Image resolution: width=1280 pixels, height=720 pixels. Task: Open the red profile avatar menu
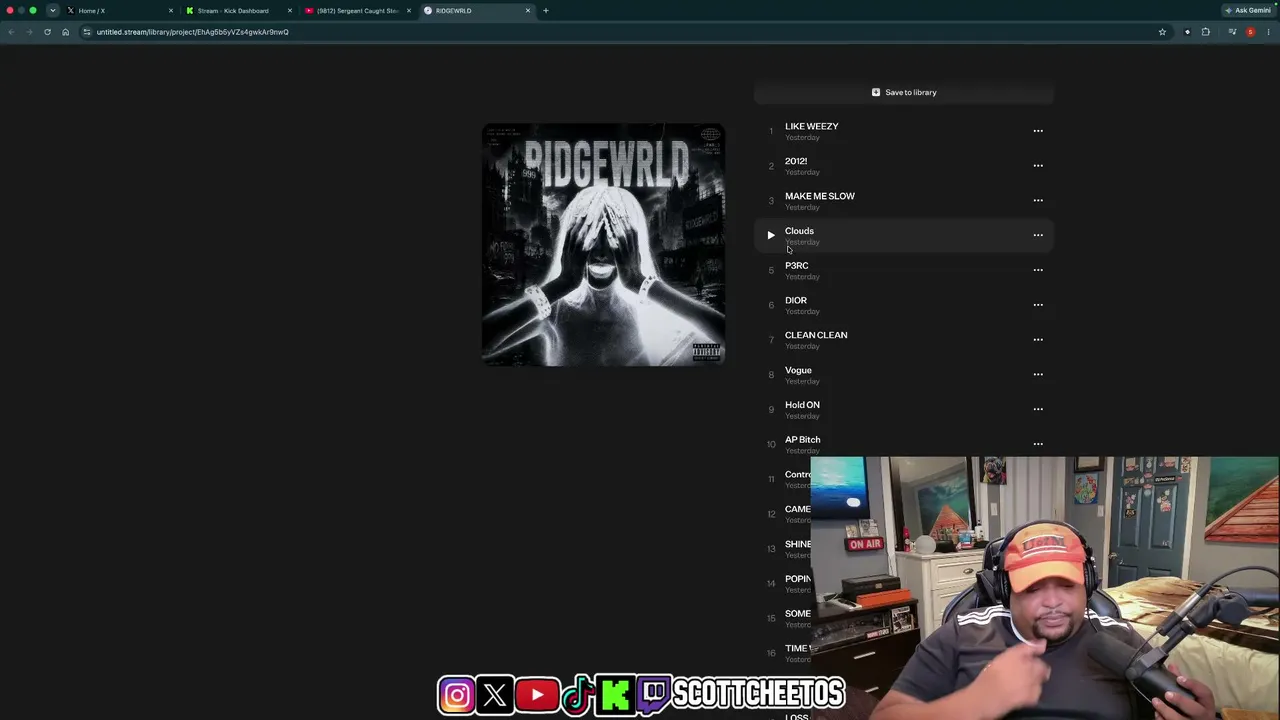point(1250,32)
